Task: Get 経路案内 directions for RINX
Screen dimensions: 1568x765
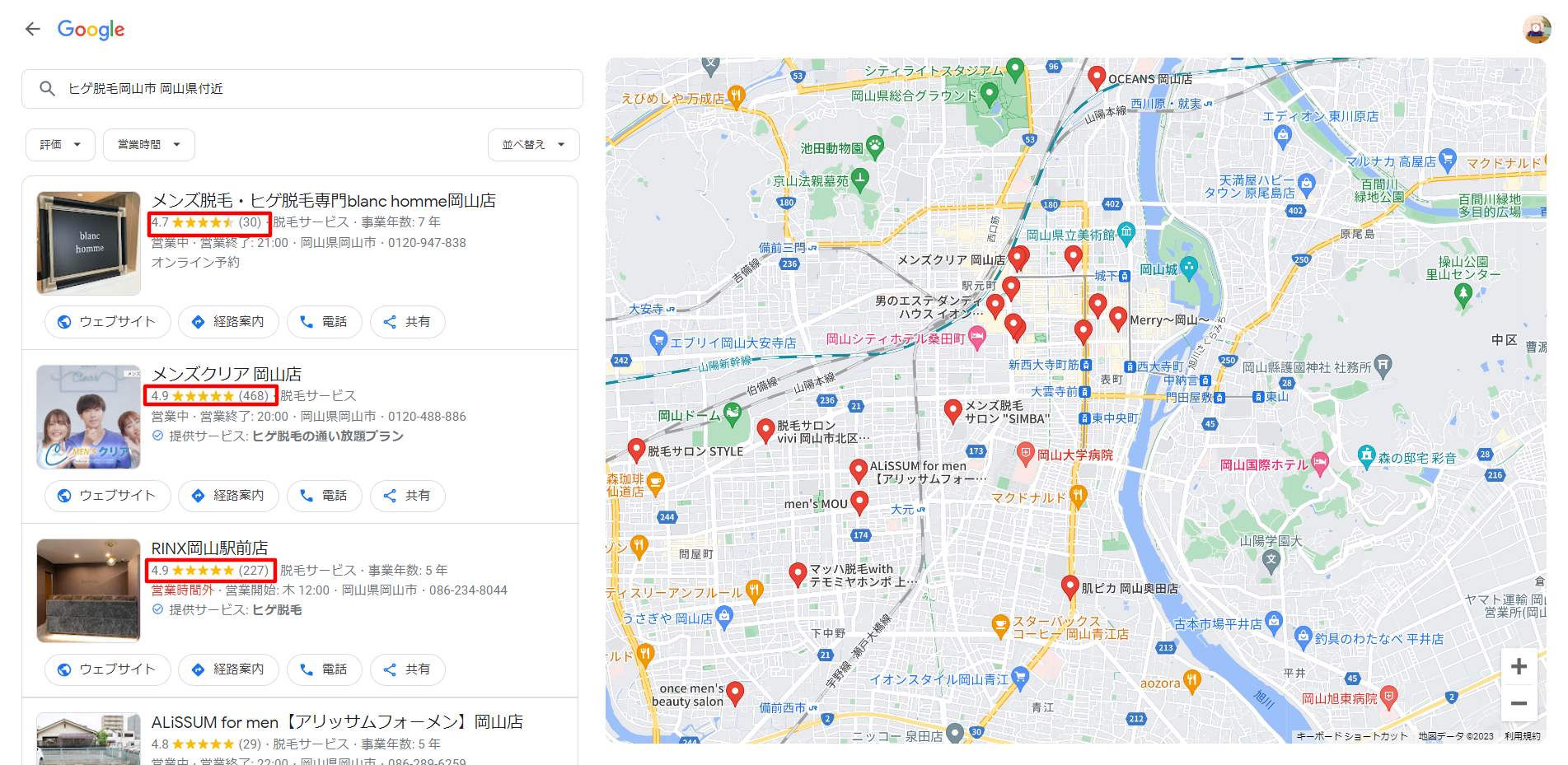Action: coord(228,669)
